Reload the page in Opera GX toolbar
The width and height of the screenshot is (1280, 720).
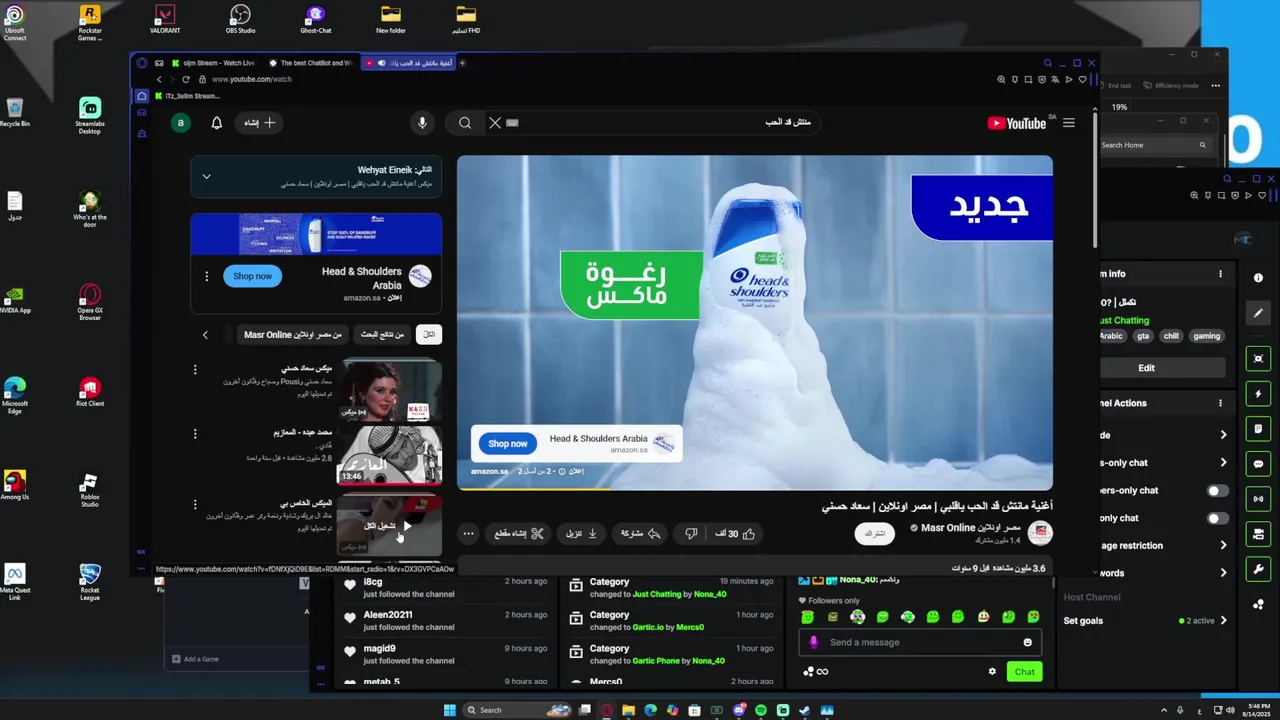pyautogui.click(x=186, y=79)
